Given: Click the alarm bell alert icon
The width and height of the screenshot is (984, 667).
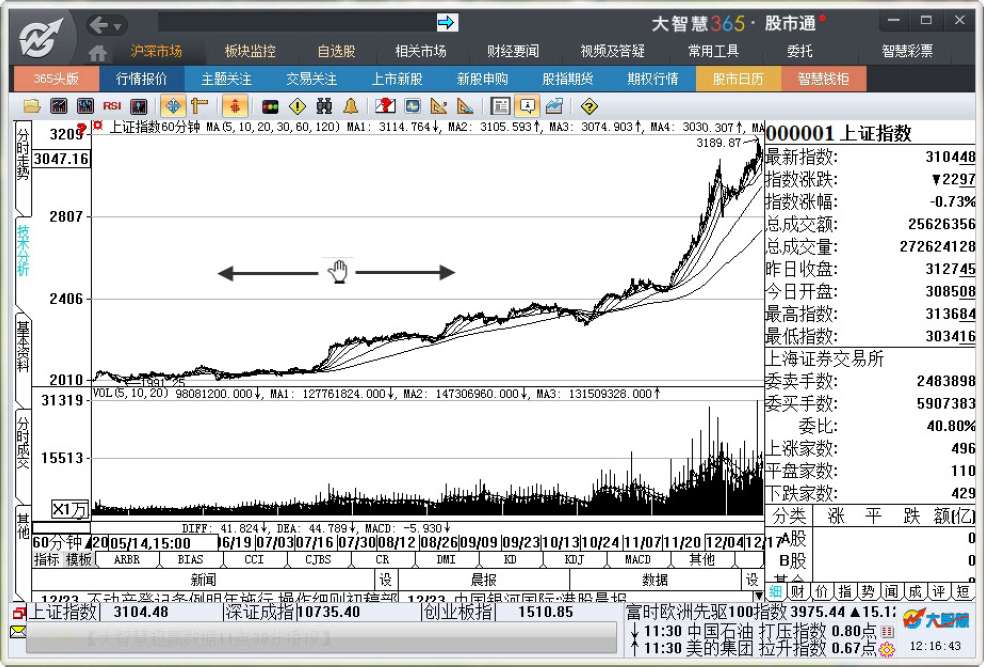Looking at the screenshot, I should (x=351, y=106).
